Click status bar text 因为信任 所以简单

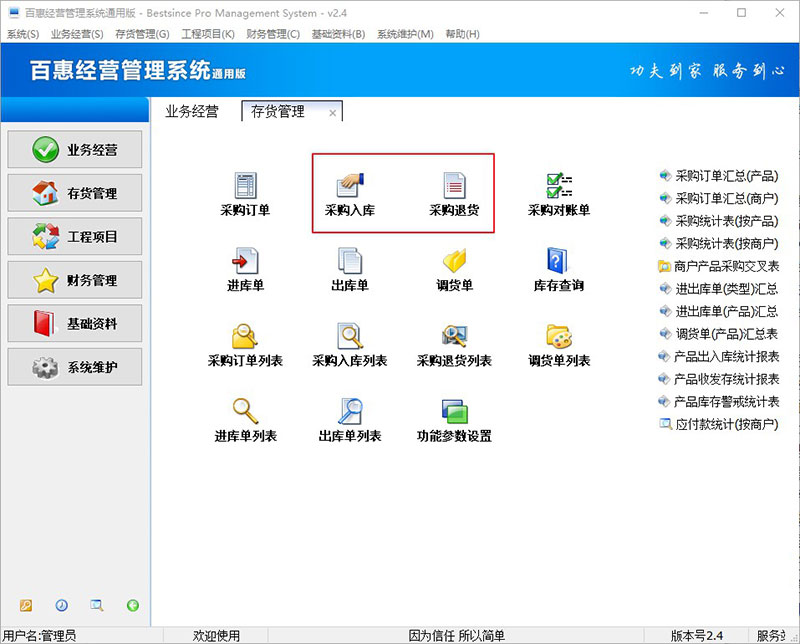[x=456, y=636]
